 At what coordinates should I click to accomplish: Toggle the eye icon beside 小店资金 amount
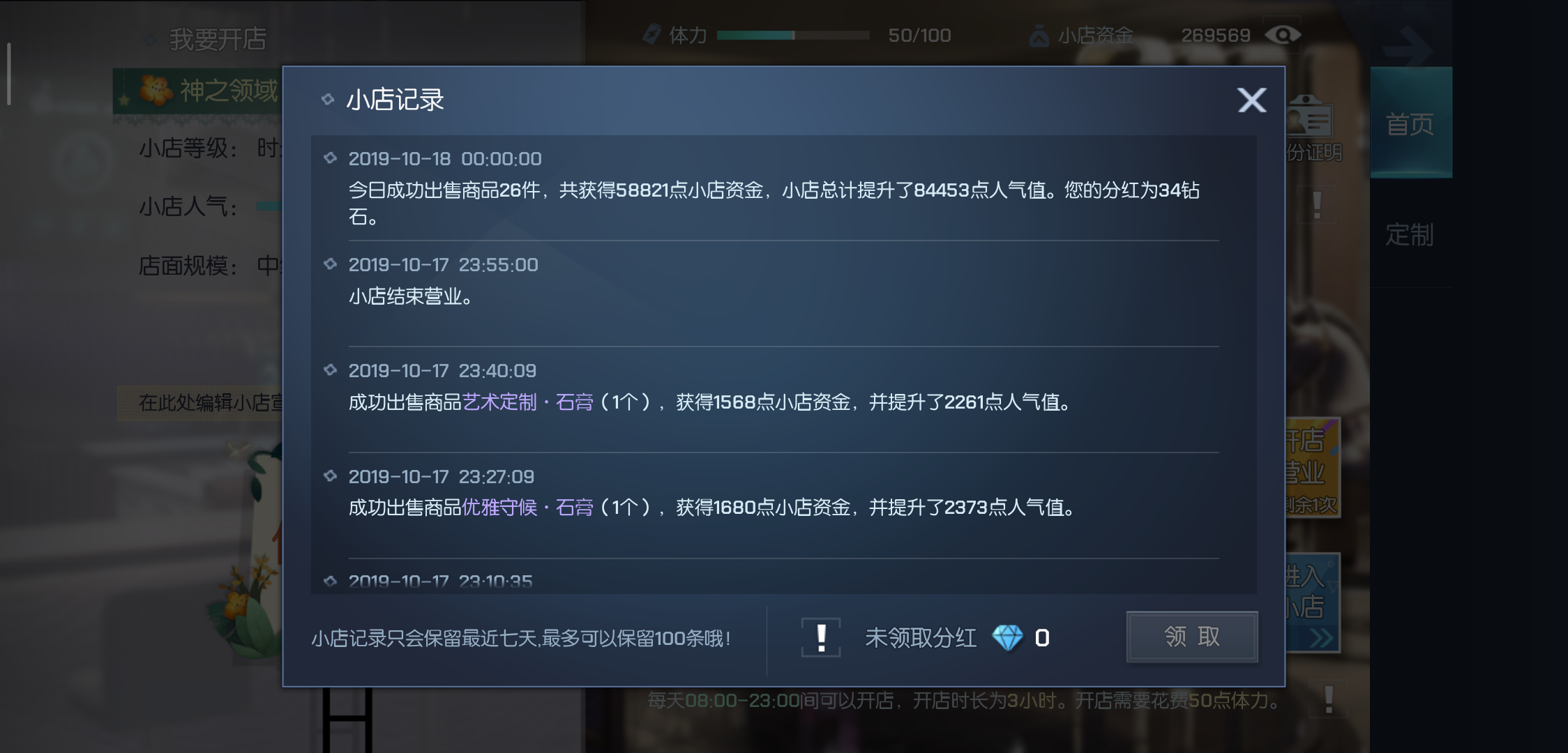tap(1283, 35)
